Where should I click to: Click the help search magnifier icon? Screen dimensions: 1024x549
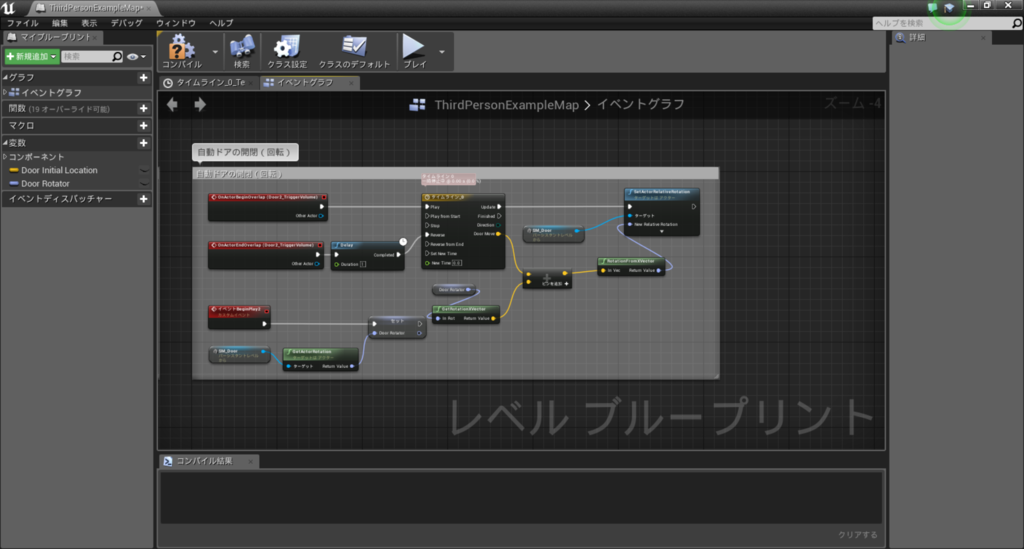(x=1016, y=24)
